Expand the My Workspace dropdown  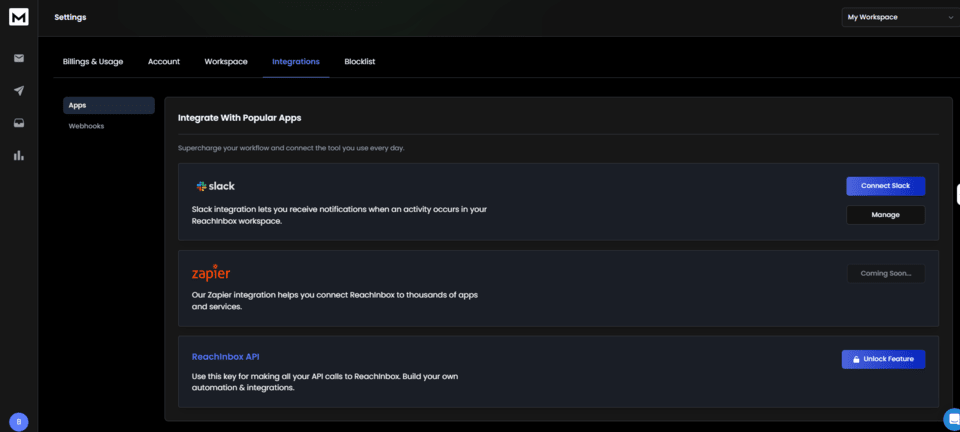(x=900, y=17)
